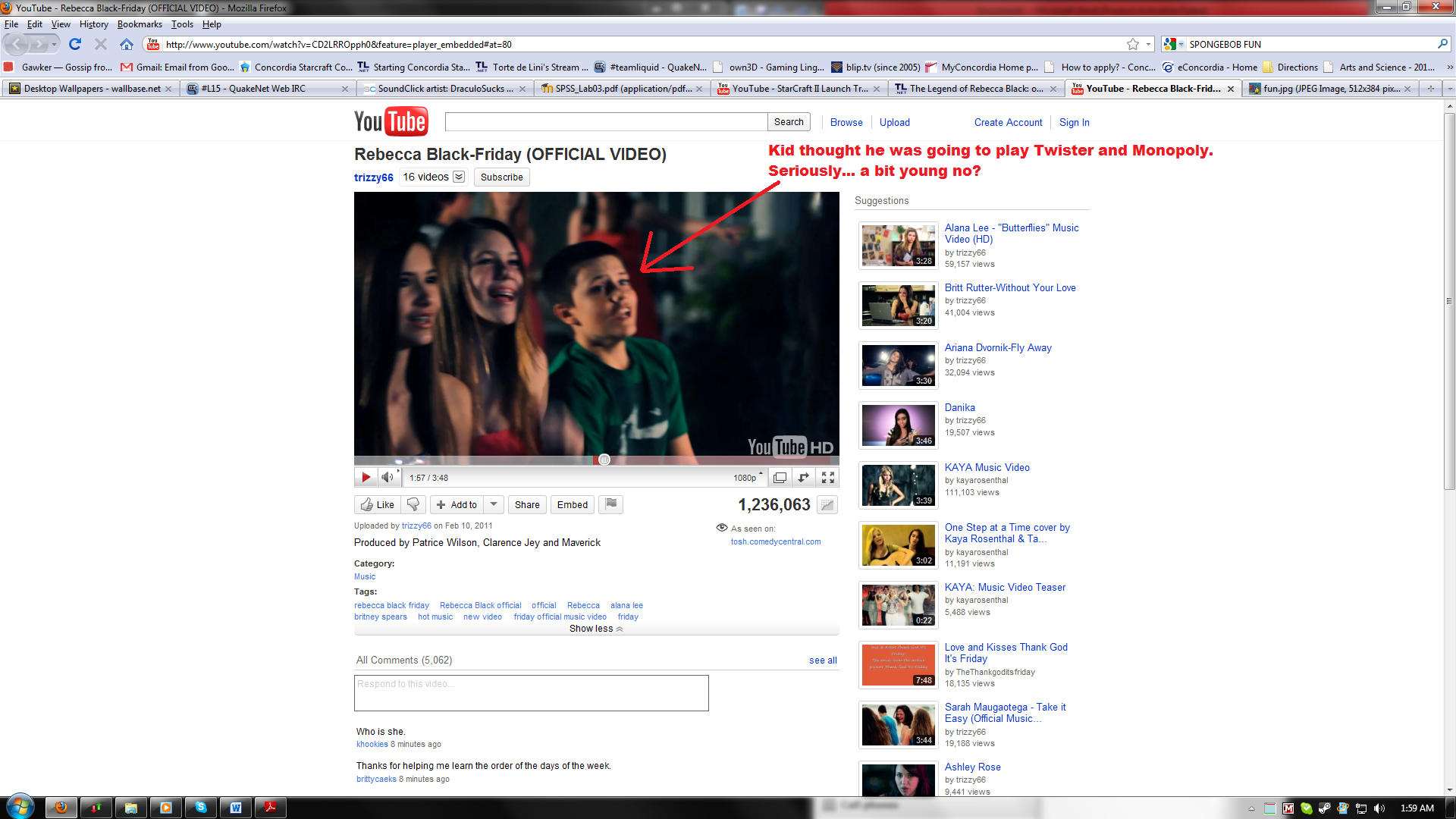Click the britney spears tag
The width and height of the screenshot is (1456, 819).
381,617
